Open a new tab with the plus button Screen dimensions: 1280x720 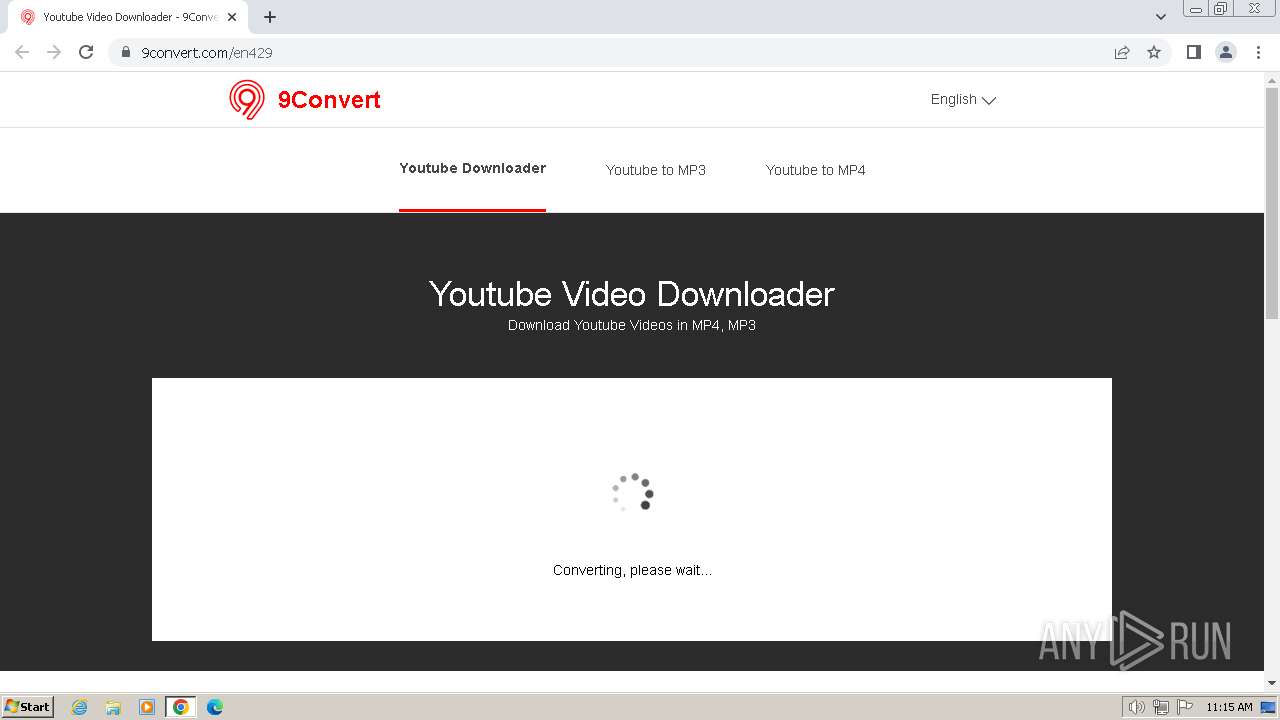pos(270,17)
